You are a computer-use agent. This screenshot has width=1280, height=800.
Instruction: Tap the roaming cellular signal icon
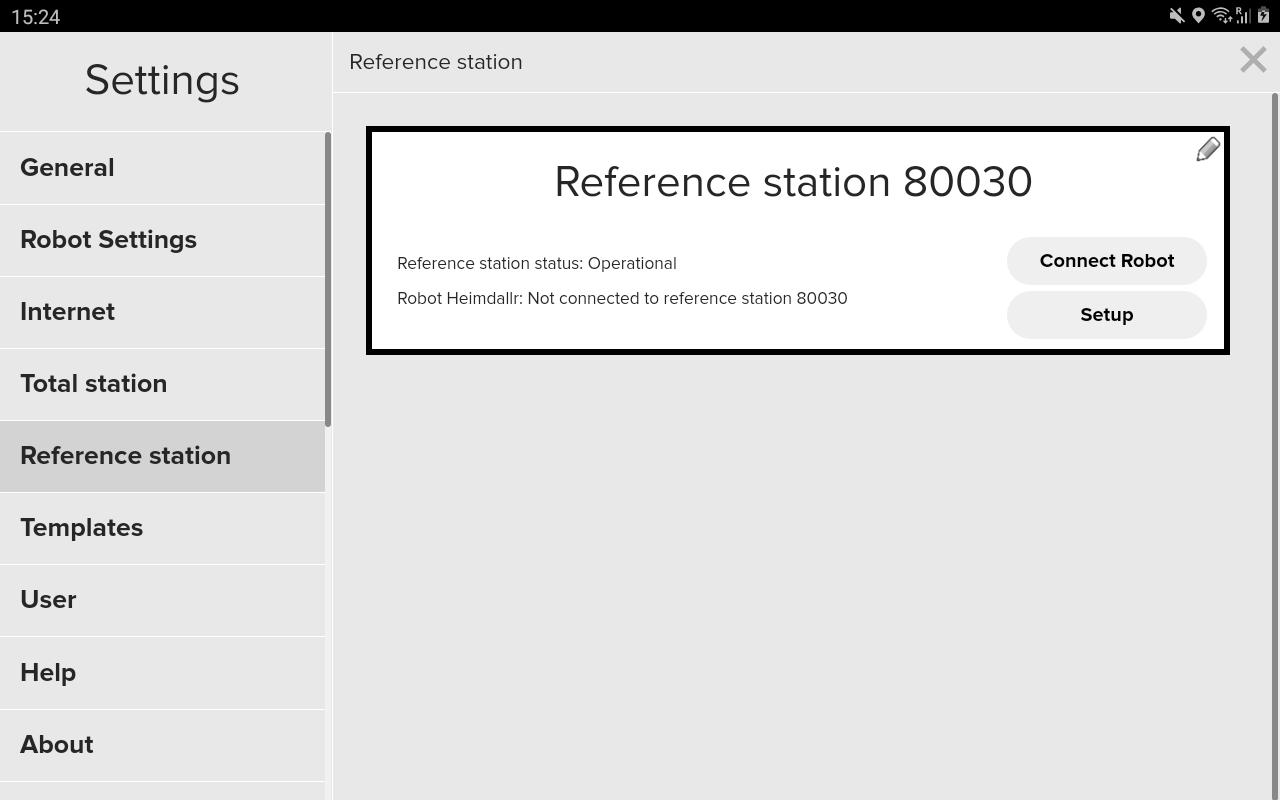[1243, 16]
